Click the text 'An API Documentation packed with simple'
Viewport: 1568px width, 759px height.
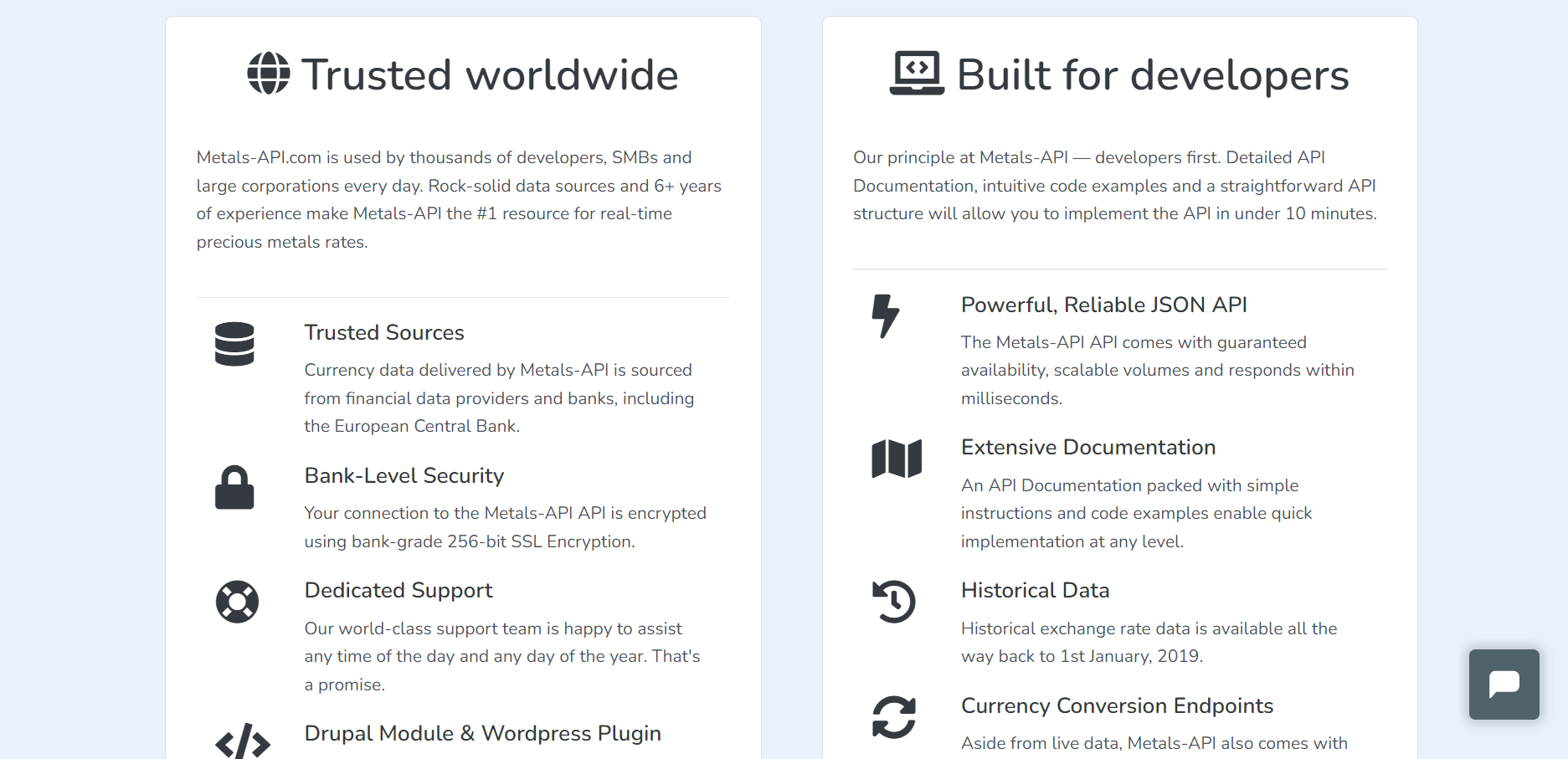1137,513
